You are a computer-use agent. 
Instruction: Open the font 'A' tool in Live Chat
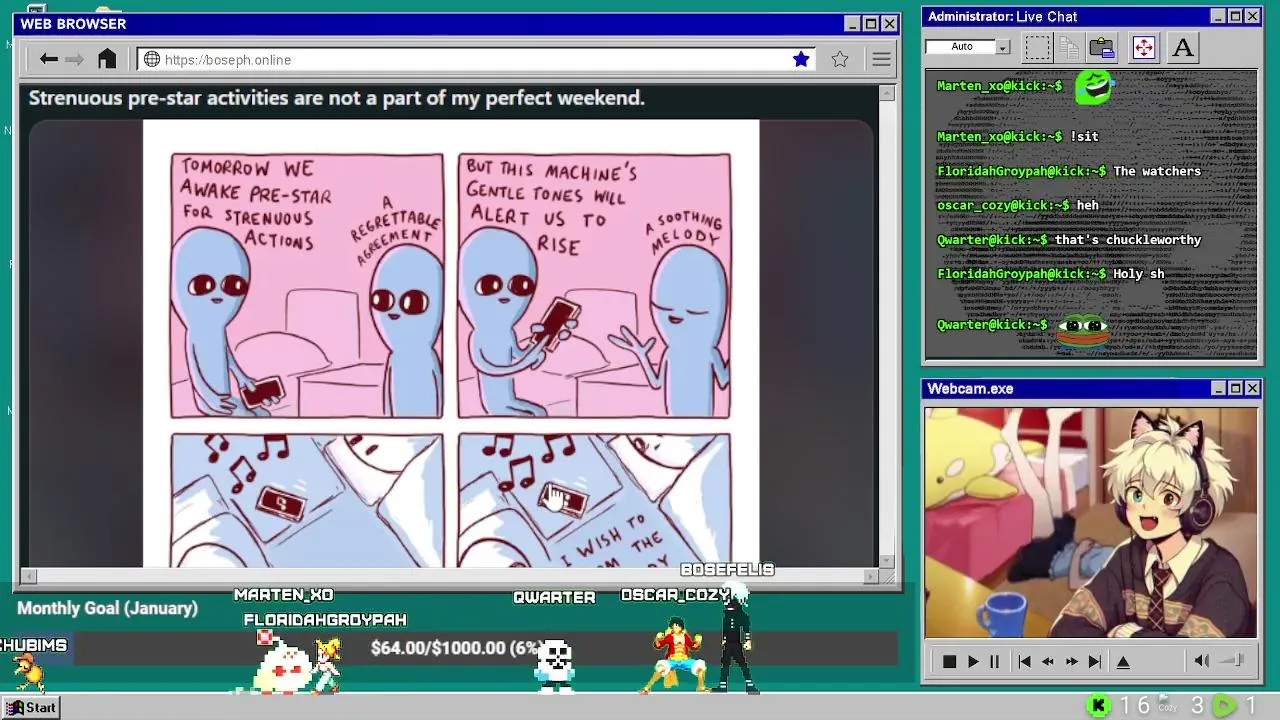[x=1182, y=47]
